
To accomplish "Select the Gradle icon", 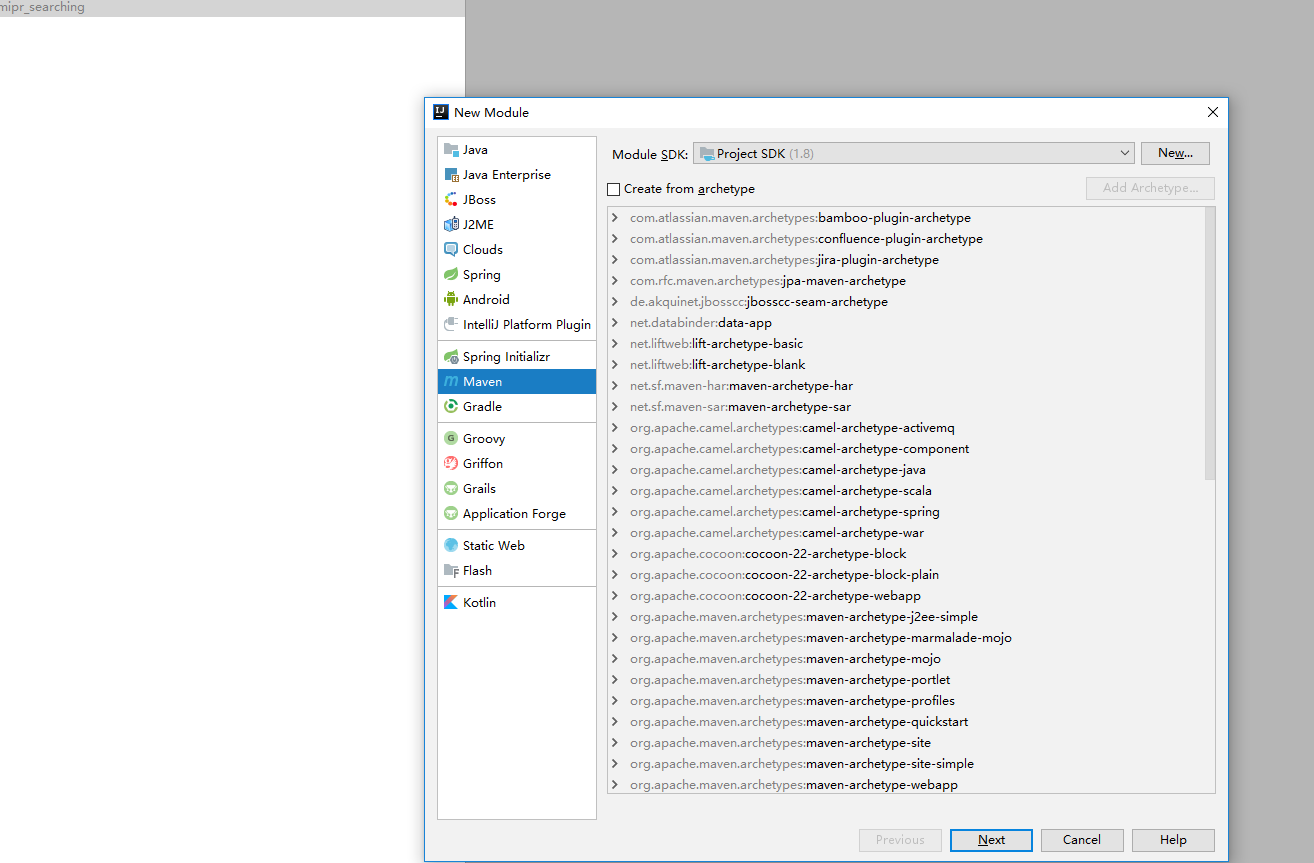I will pos(451,407).
